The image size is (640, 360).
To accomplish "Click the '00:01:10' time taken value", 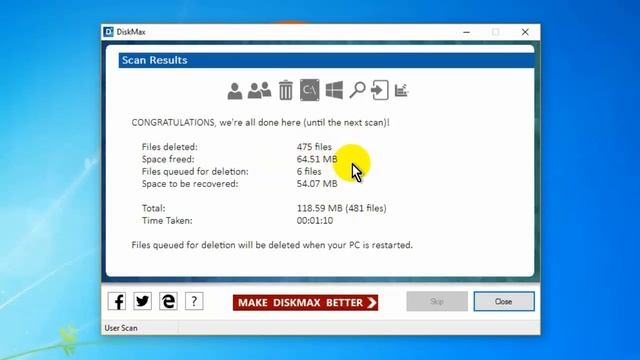I will pyautogui.click(x=315, y=220).
